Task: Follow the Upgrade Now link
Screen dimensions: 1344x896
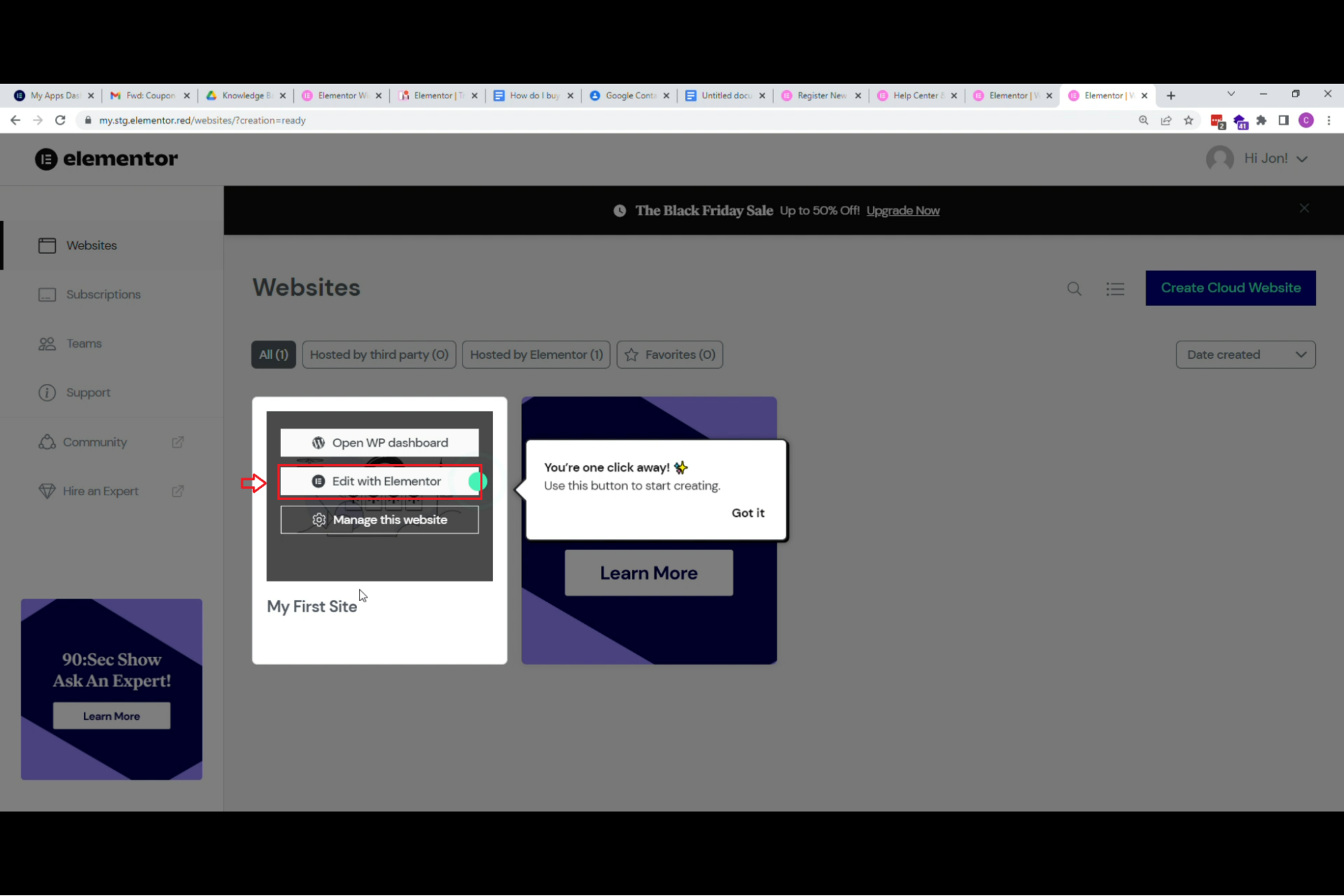Action: point(902,210)
